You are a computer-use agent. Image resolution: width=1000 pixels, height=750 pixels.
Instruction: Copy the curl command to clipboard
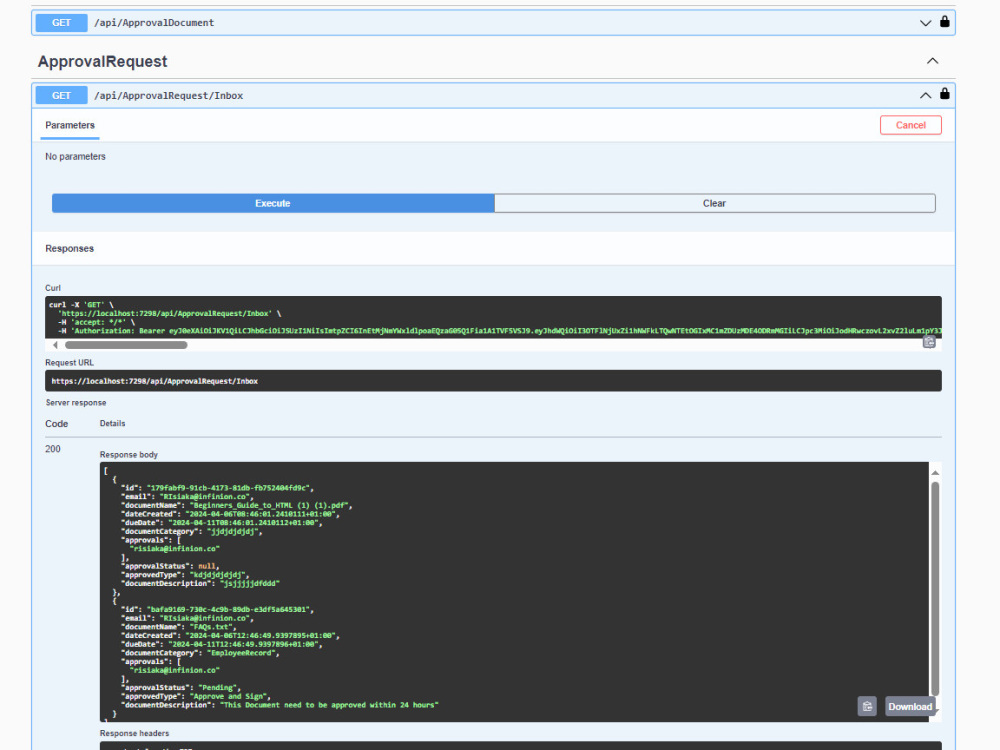[929, 342]
